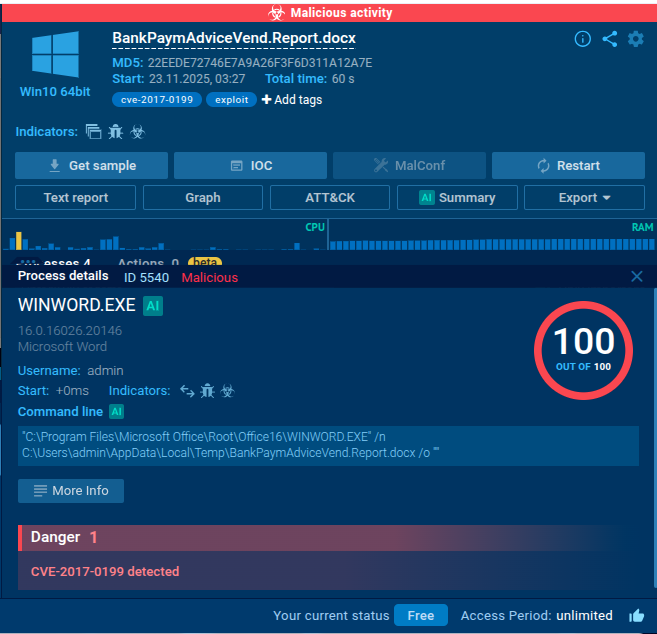The image size is (657, 634).
Task: Click the RAM usage graph
Action: pyautogui.click(x=492, y=235)
